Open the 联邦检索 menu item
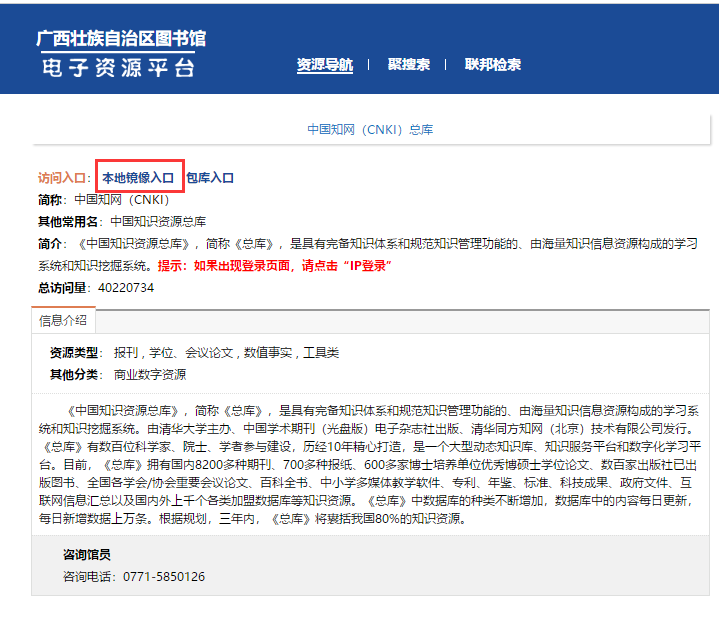719x643 pixels. pyautogui.click(x=492, y=65)
